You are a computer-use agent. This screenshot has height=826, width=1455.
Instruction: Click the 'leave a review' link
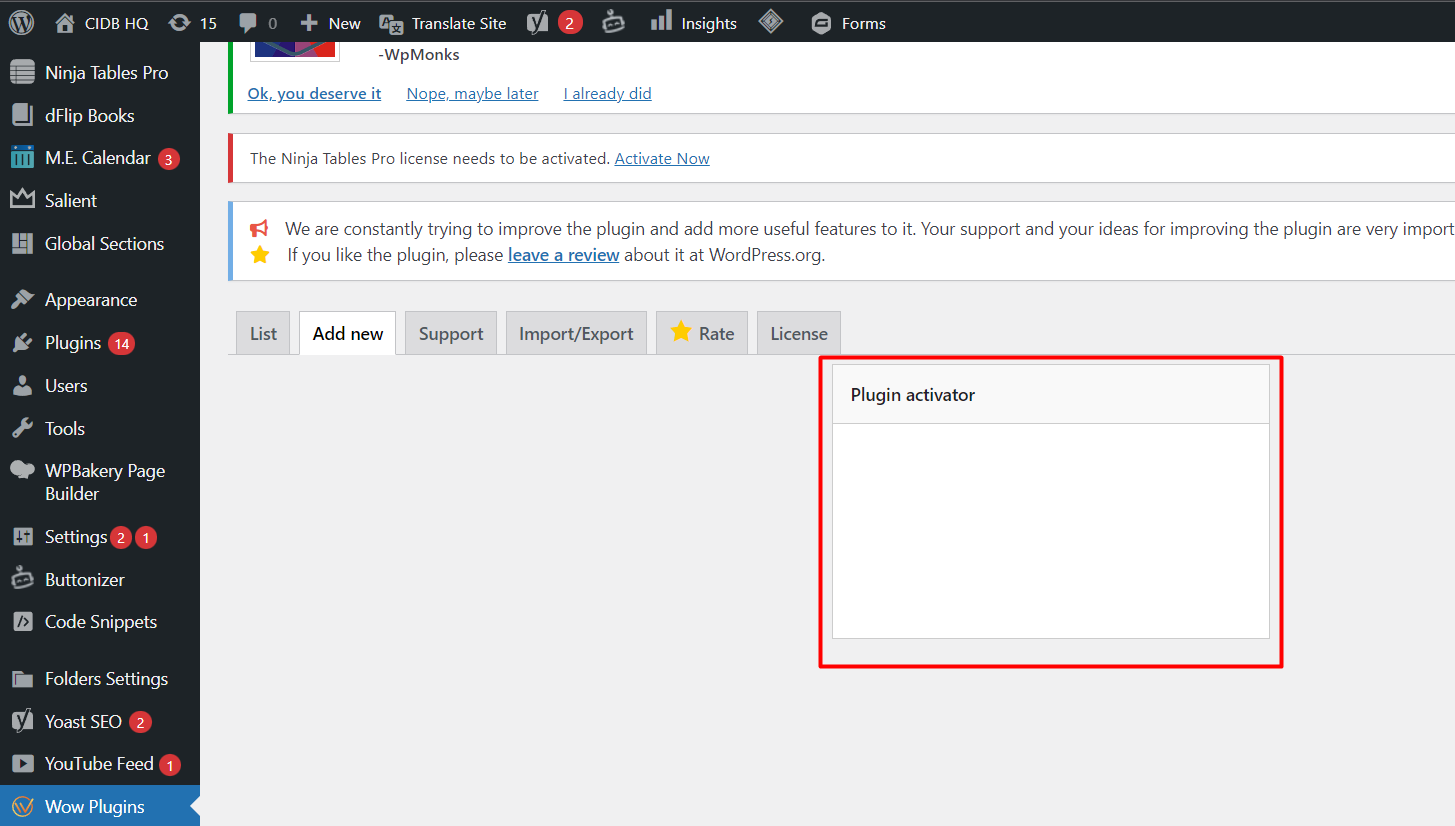(x=564, y=255)
